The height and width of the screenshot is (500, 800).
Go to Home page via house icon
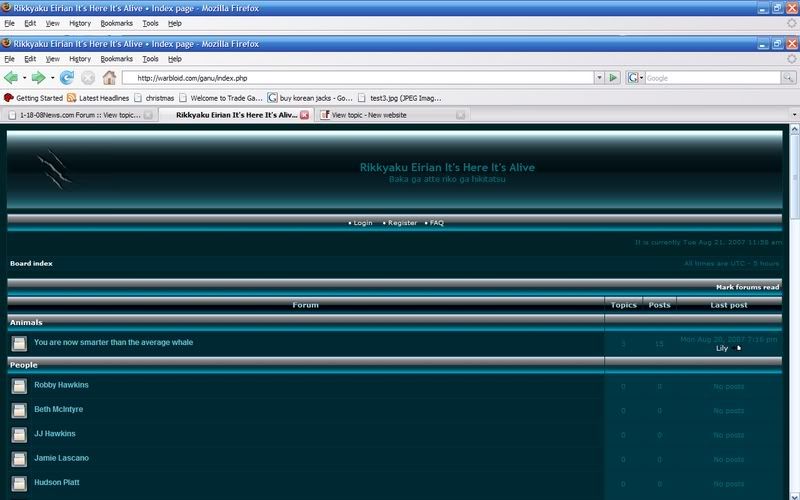[109, 78]
